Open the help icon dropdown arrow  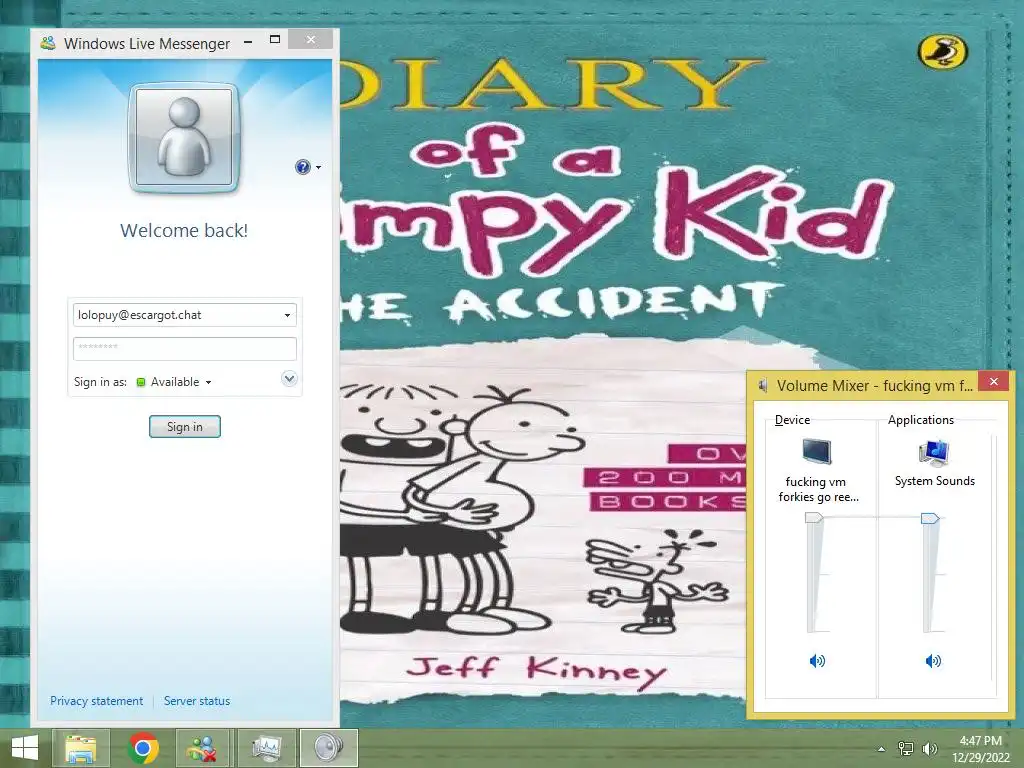[x=319, y=168]
